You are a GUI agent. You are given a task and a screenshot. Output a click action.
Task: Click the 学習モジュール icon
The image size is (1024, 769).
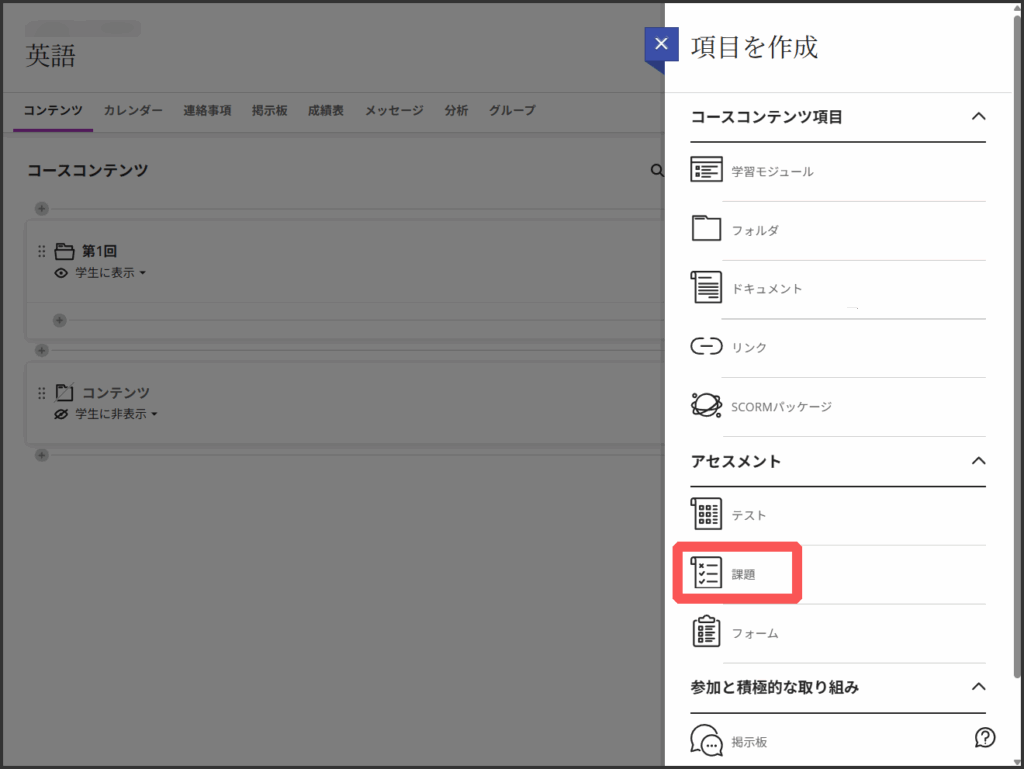(x=706, y=170)
